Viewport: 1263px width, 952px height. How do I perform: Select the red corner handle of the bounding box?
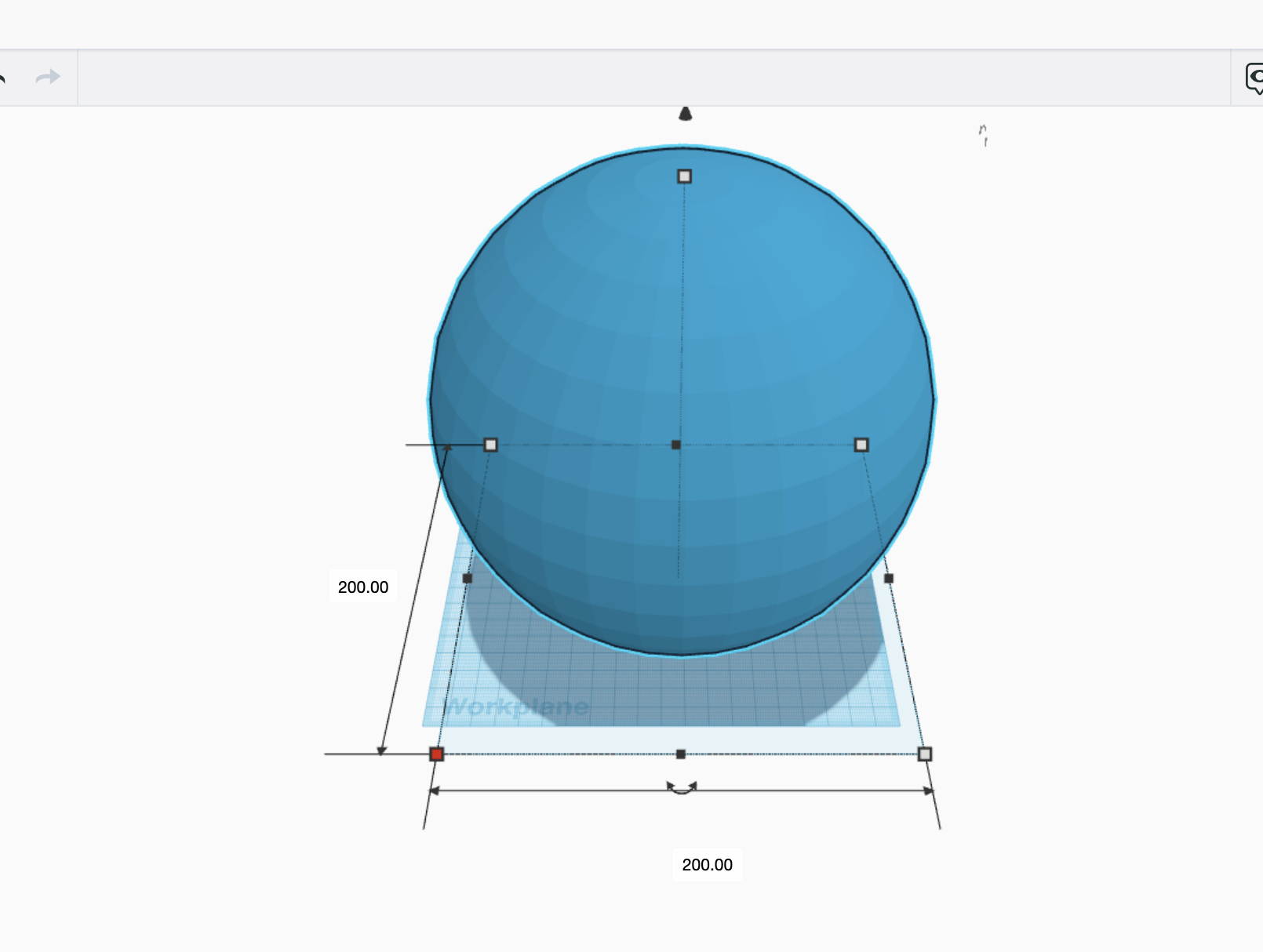point(438,754)
